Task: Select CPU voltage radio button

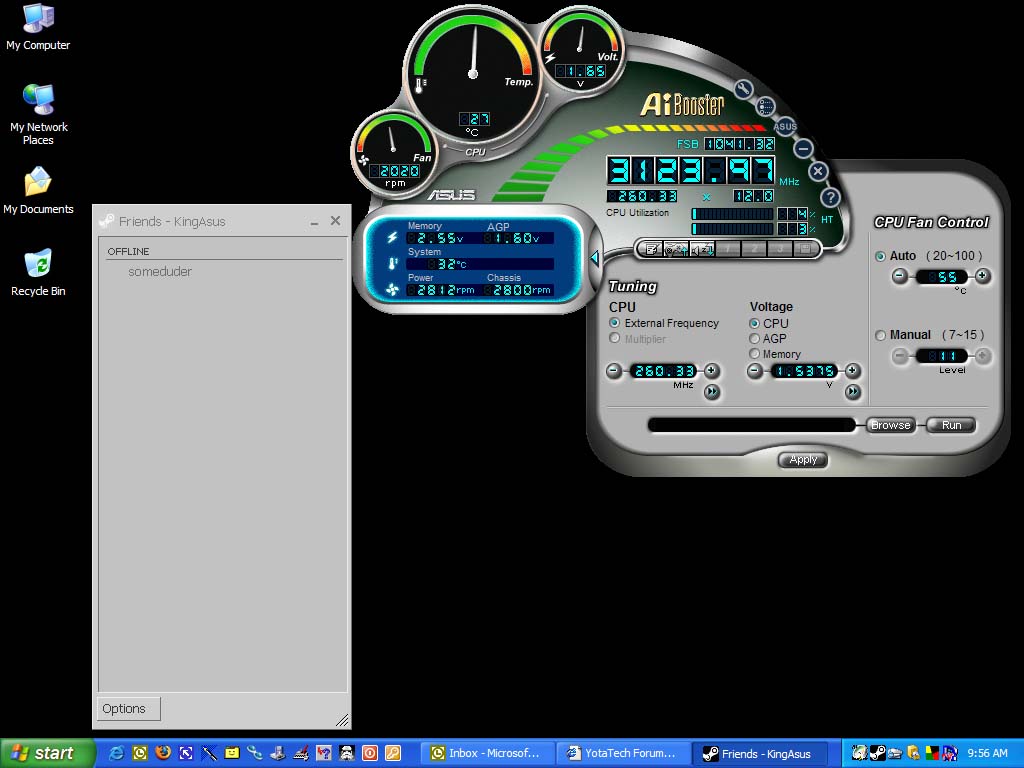Action: (x=754, y=323)
